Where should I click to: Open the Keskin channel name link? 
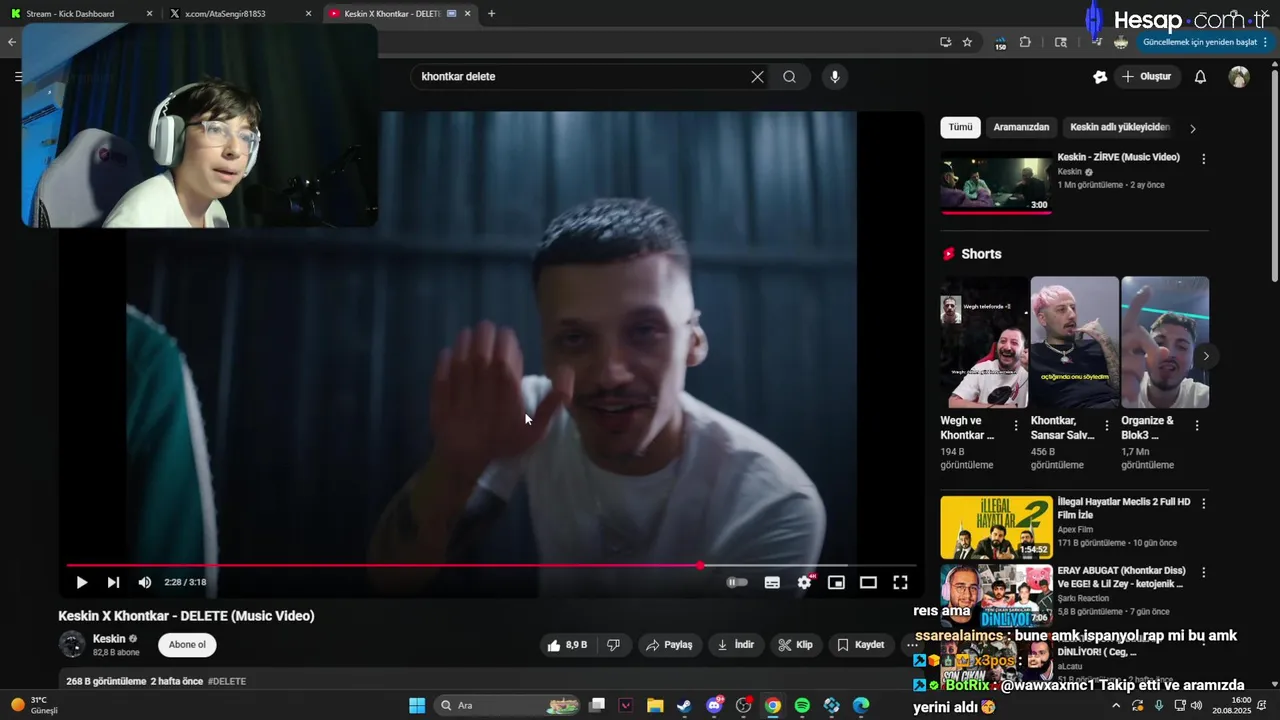[109, 639]
